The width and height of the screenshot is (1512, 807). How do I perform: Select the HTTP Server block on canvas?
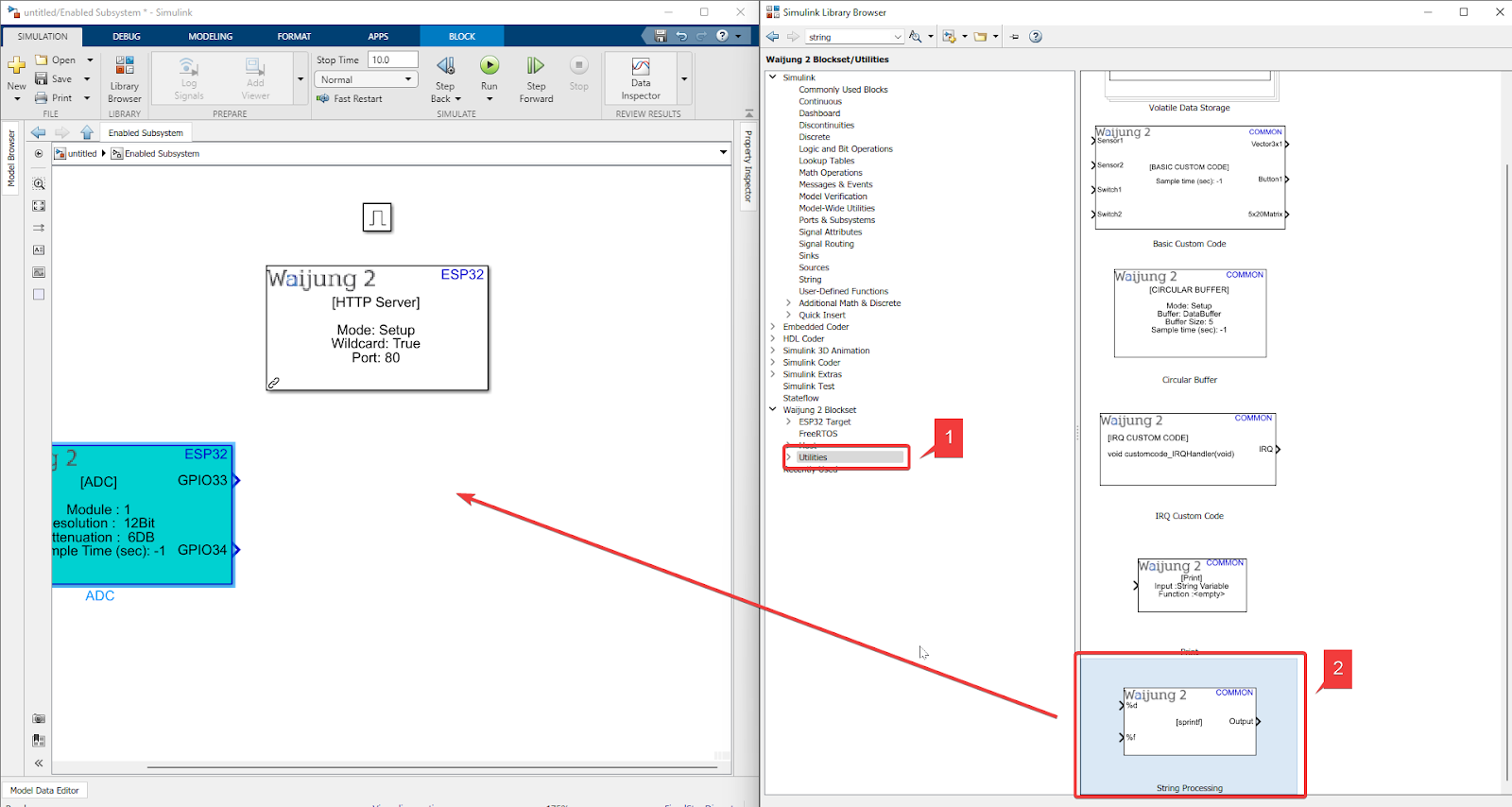tap(377, 328)
